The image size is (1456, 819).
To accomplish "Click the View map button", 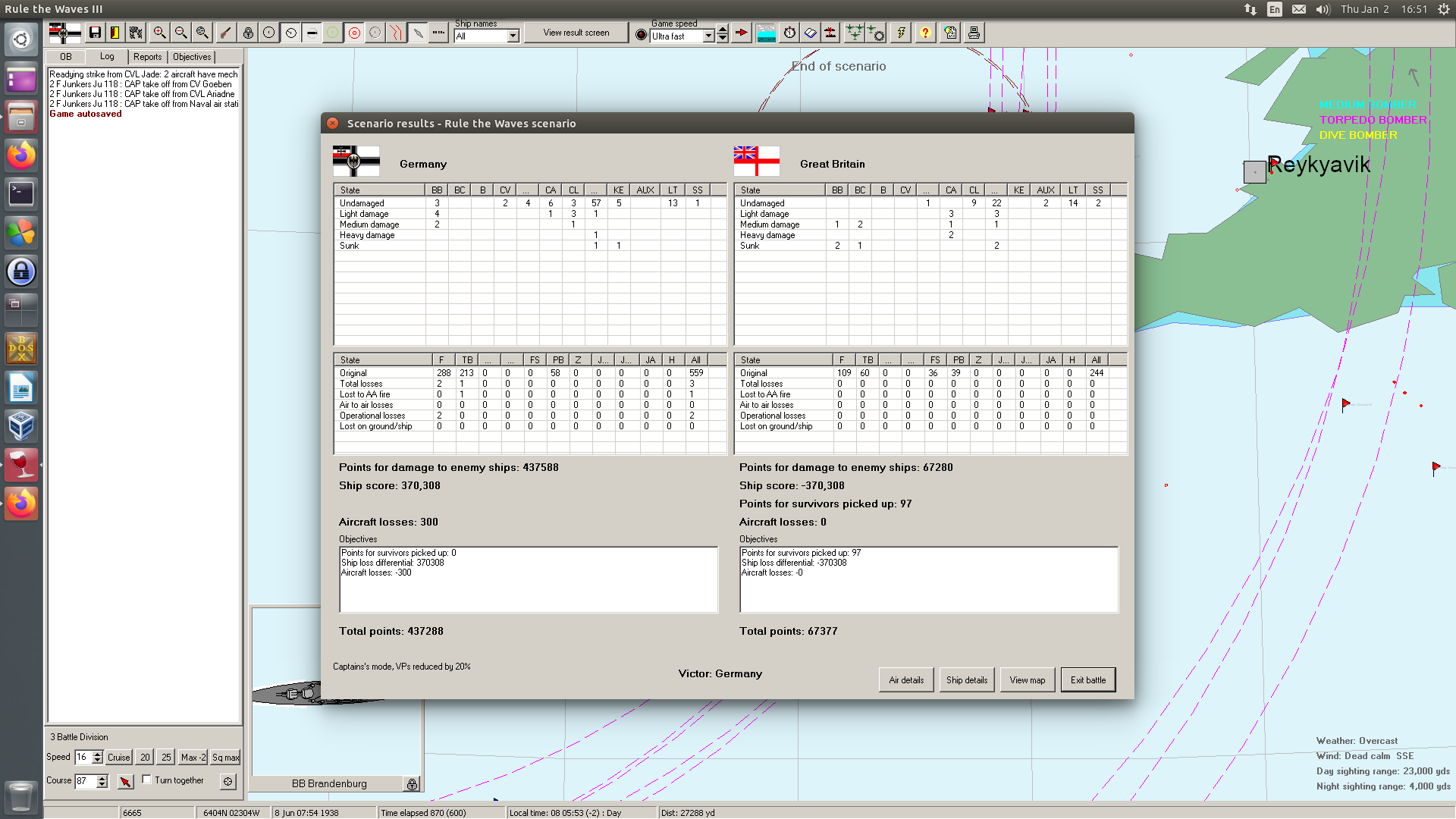I will point(1028,679).
